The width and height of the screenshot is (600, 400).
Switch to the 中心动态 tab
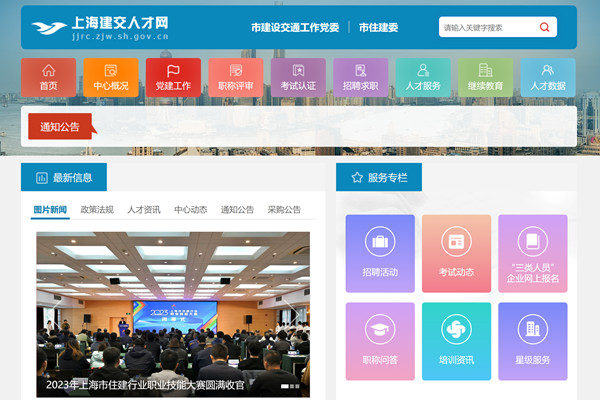point(191,210)
